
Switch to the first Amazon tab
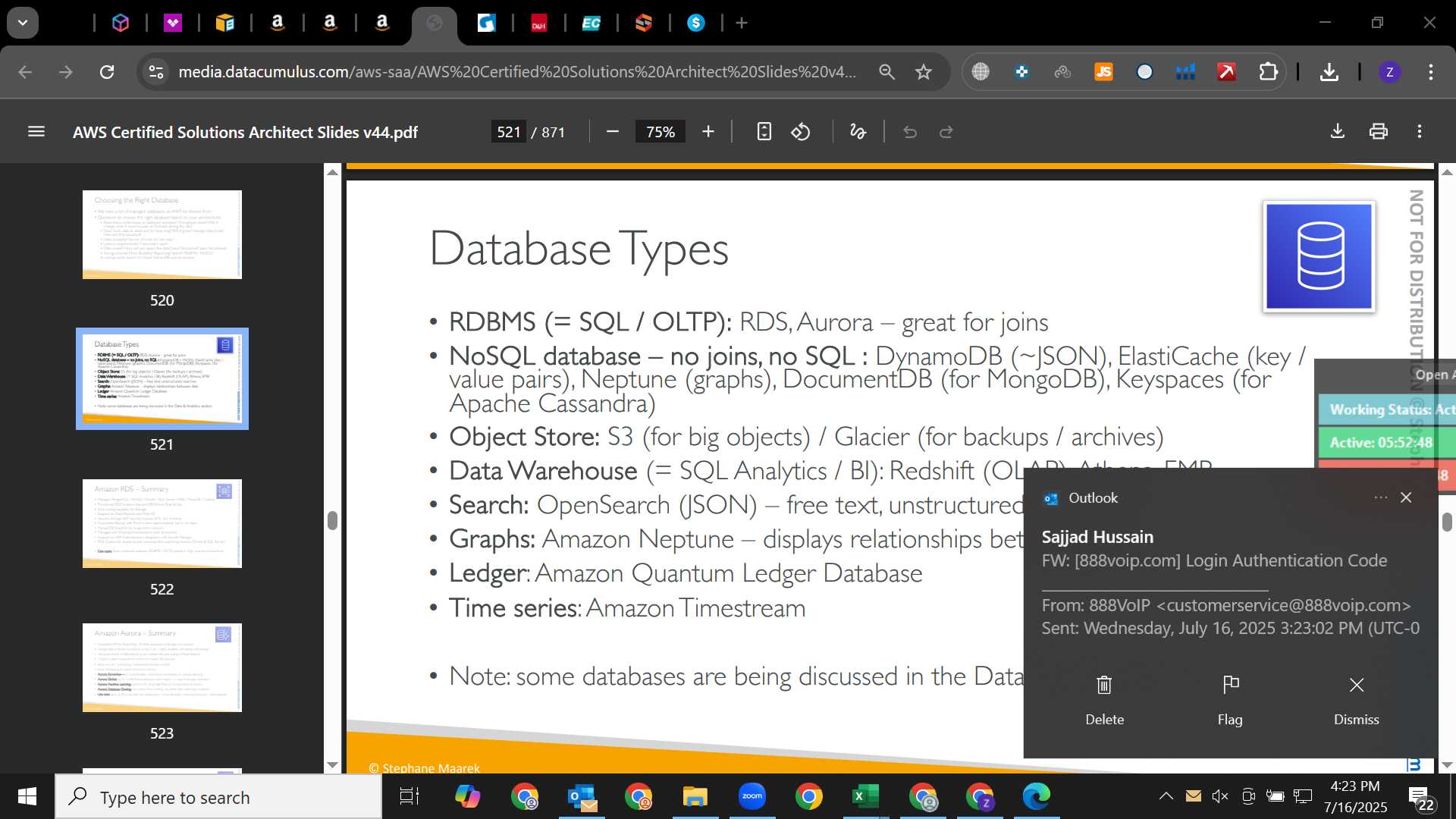[x=278, y=24]
